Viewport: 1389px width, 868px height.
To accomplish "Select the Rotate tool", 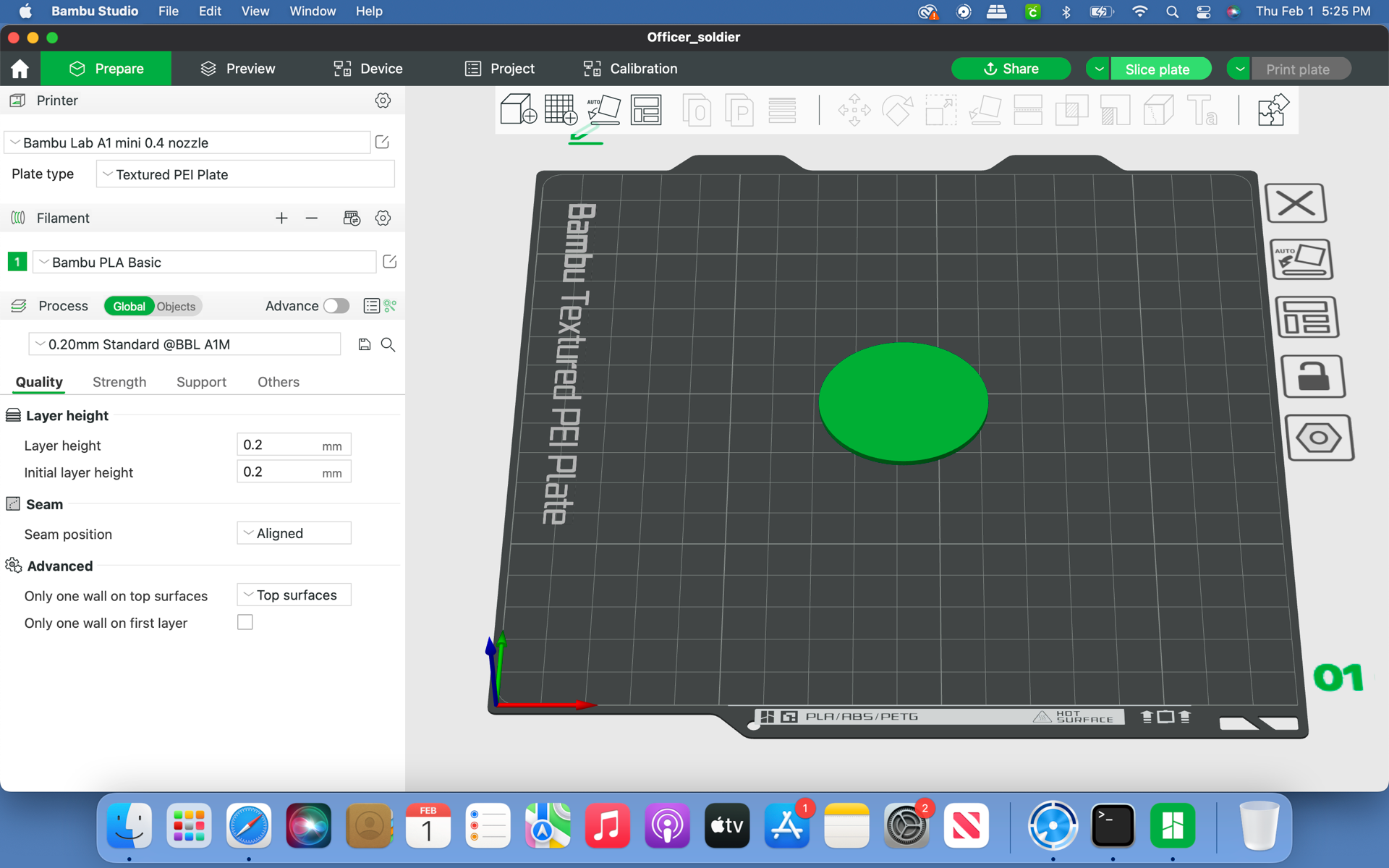I will (898, 110).
